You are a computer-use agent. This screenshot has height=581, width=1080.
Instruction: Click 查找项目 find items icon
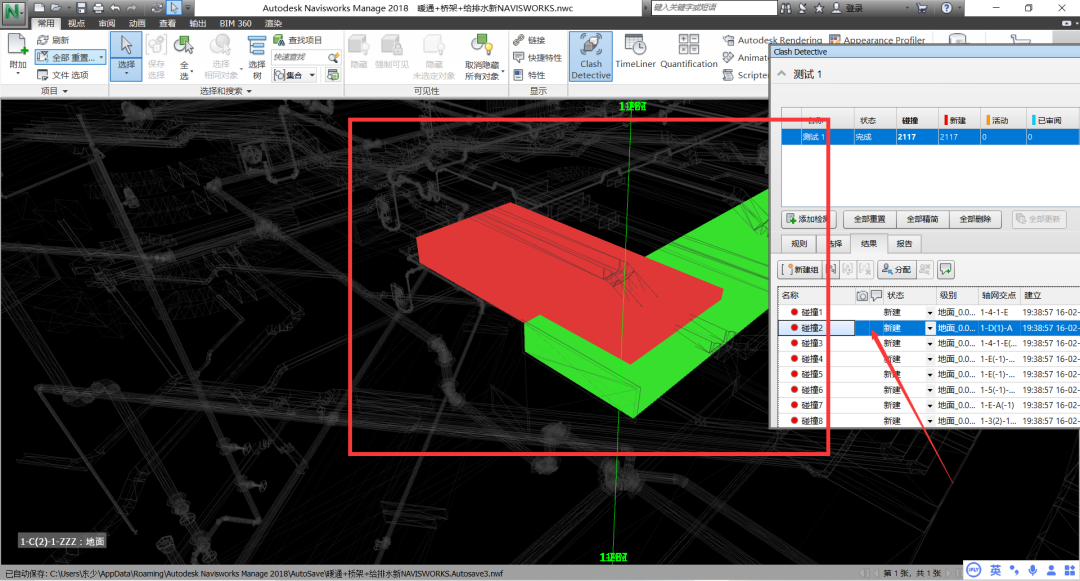[298, 40]
